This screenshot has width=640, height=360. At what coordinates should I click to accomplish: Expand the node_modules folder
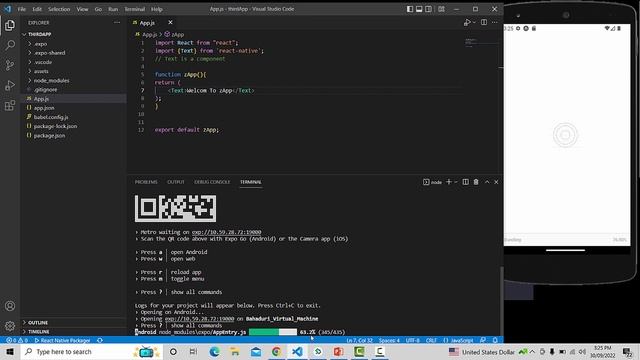tap(73, 80)
